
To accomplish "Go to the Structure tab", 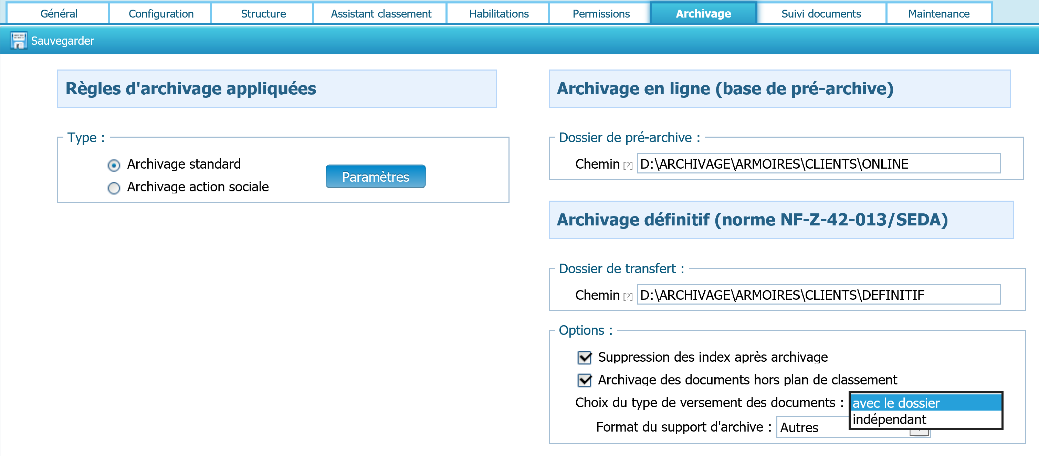I will click(264, 14).
